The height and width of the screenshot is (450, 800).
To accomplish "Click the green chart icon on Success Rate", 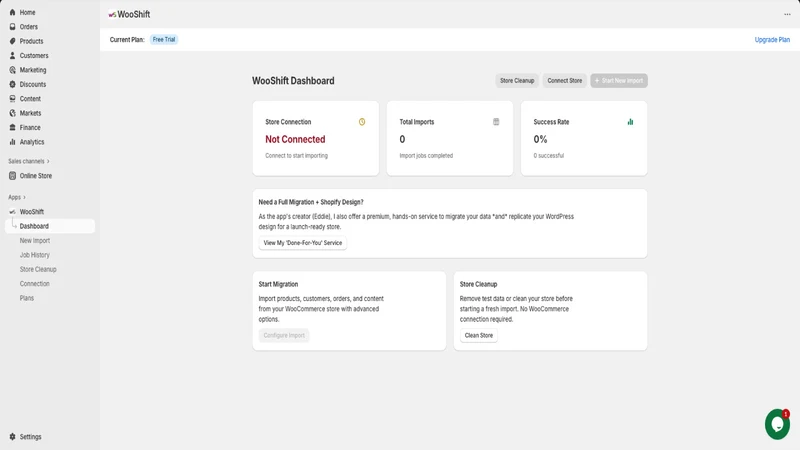I will (x=630, y=122).
